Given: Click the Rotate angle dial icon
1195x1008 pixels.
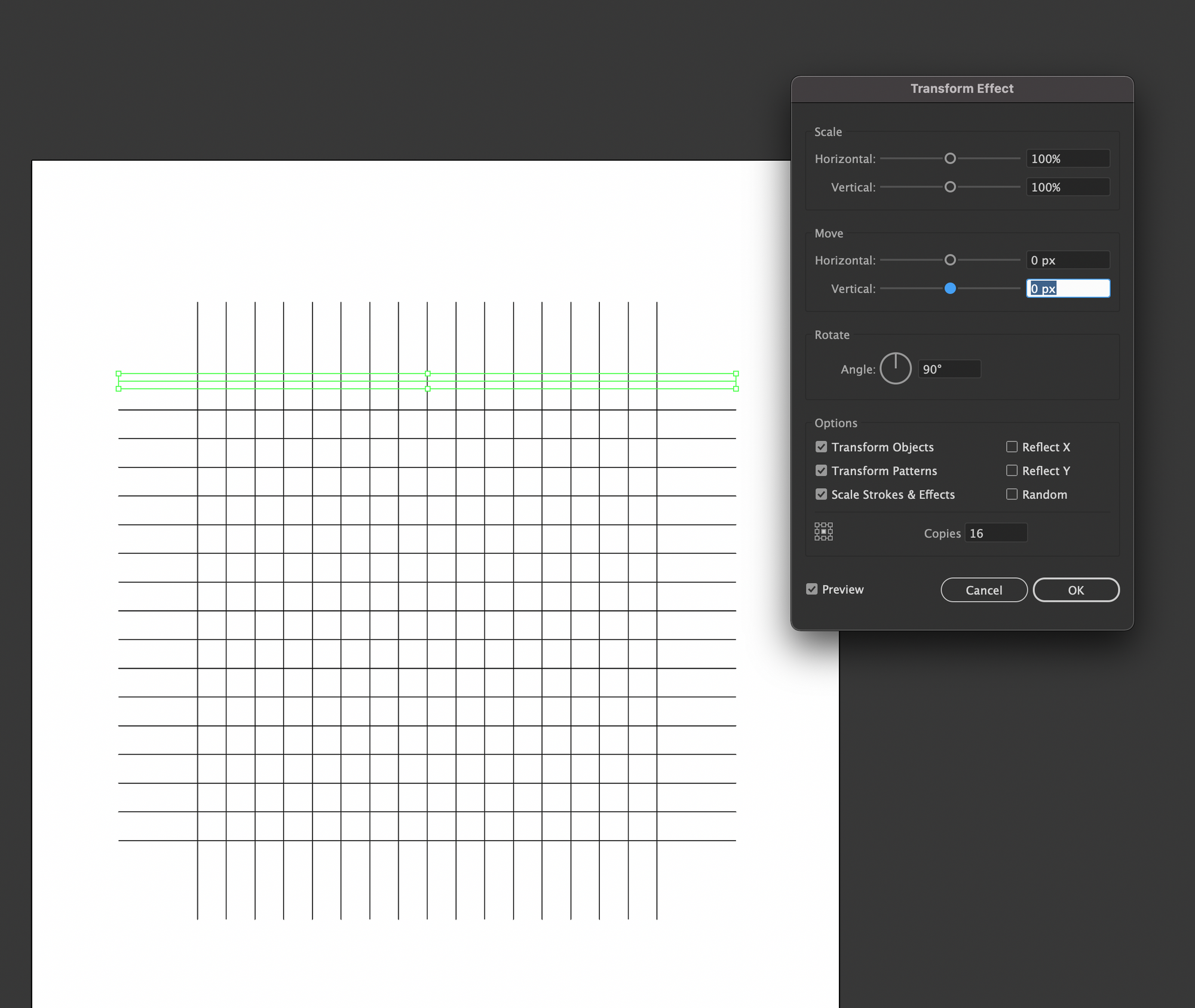Looking at the screenshot, I should click(895, 369).
